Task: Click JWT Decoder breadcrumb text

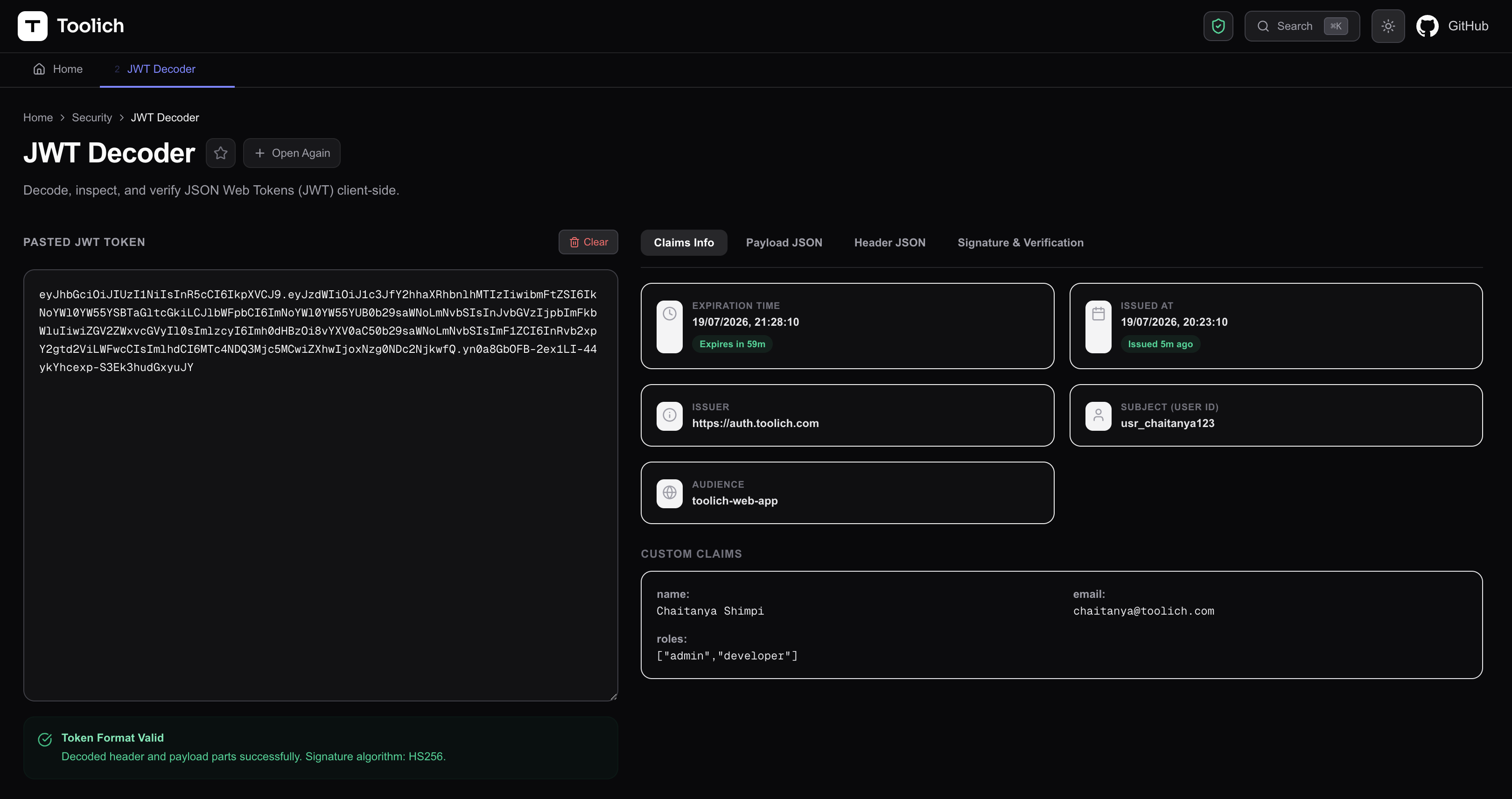Action: pos(165,118)
